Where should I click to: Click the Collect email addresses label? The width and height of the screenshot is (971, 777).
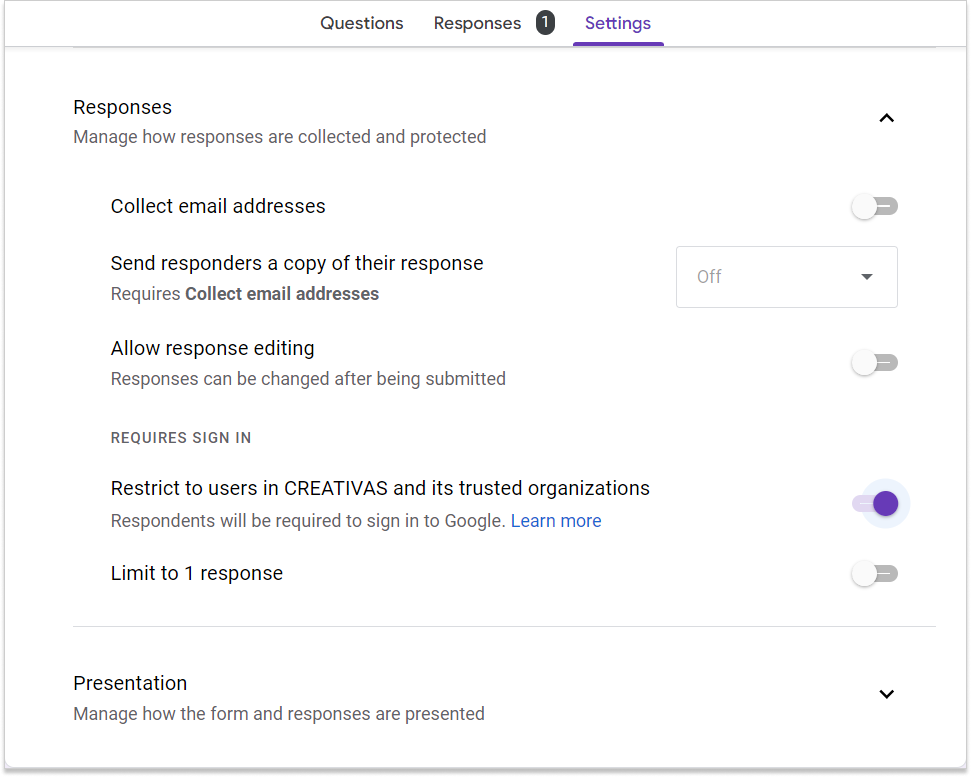[x=218, y=206]
